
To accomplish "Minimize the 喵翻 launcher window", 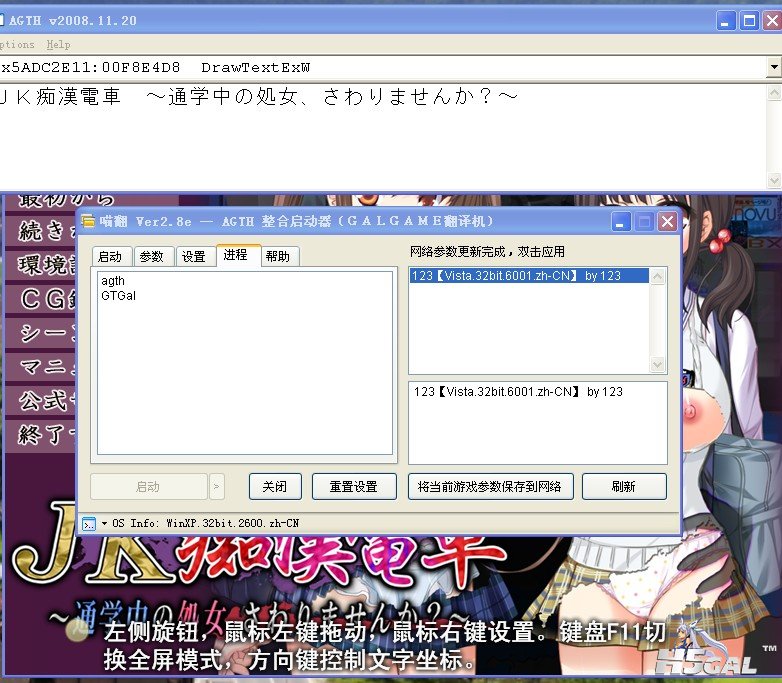I will (621, 222).
